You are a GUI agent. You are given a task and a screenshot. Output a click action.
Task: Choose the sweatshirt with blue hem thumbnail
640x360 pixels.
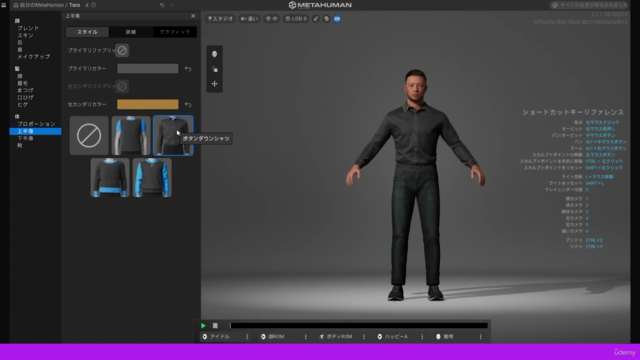click(110, 178)
